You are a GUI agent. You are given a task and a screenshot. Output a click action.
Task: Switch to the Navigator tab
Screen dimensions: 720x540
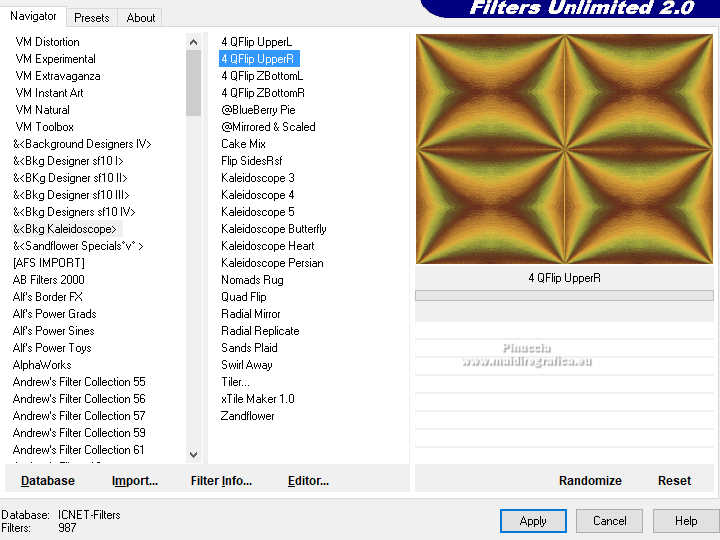[x=33, y=17]
